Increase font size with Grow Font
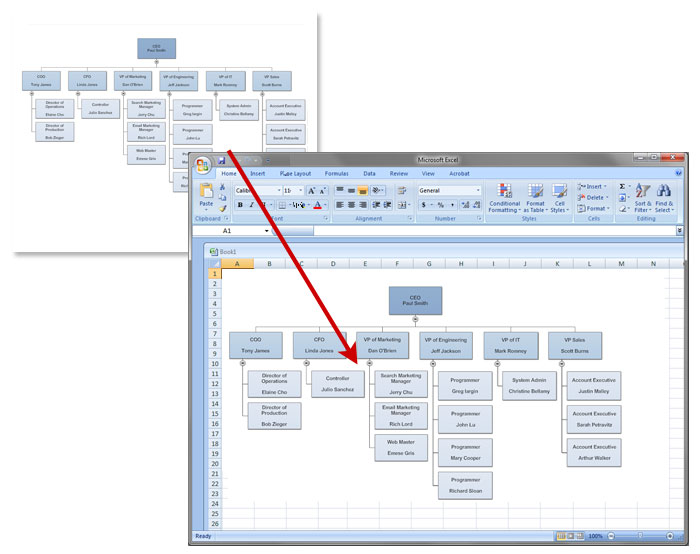 pyautogui.click(x=312, y=191)
